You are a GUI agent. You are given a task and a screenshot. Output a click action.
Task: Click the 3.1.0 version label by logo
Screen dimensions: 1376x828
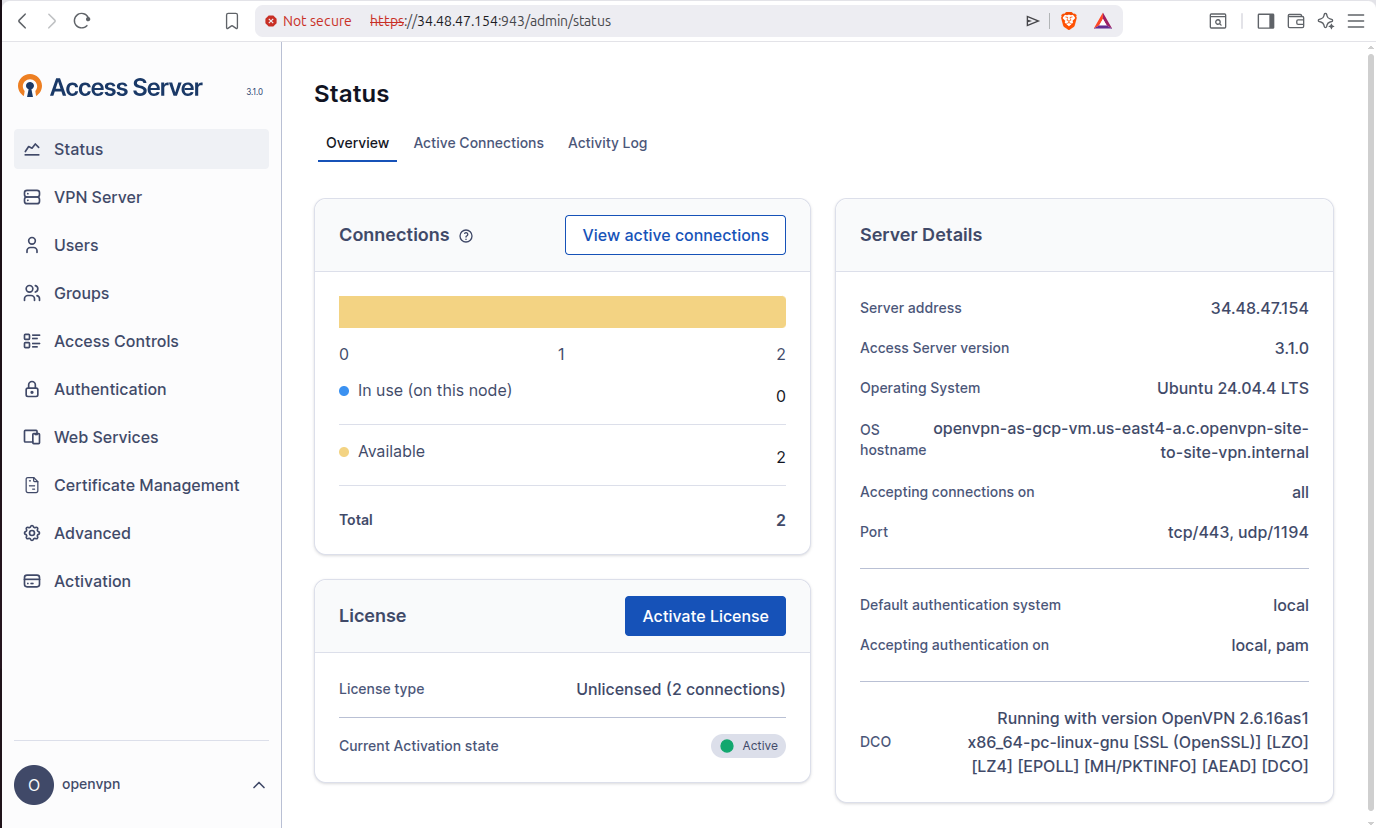click(x=254, y=92)
